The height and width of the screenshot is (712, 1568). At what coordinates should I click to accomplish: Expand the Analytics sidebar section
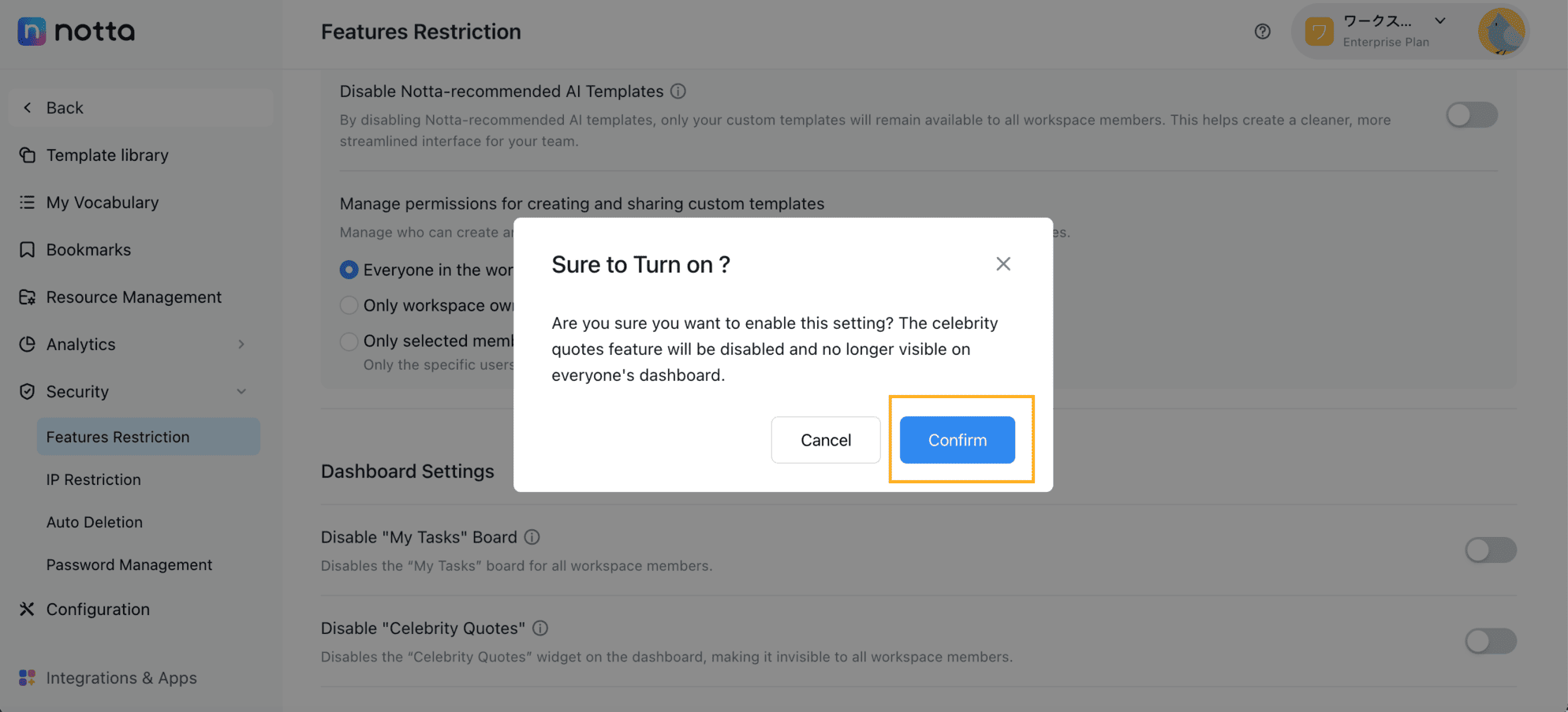[241, 345]
